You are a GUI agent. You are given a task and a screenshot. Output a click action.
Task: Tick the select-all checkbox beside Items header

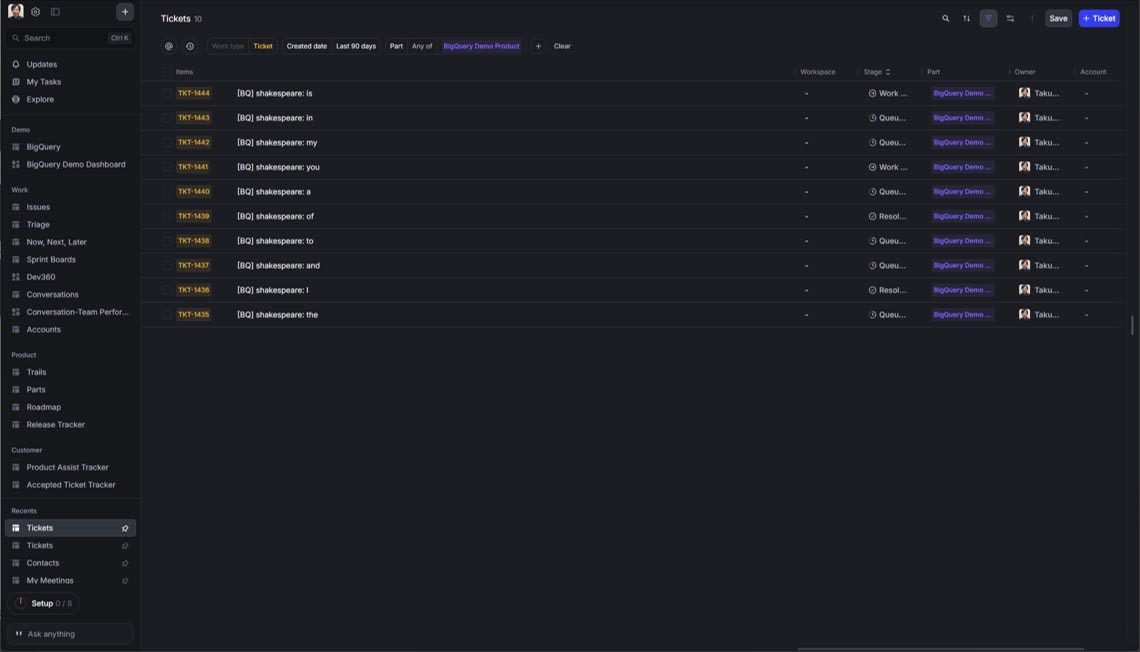167,72
